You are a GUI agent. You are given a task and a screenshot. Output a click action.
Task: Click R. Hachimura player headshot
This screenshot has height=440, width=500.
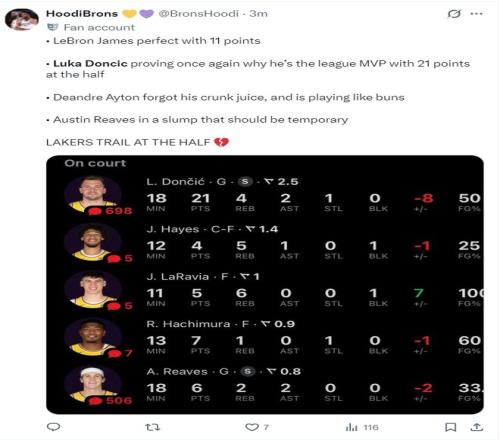point(92,337)
